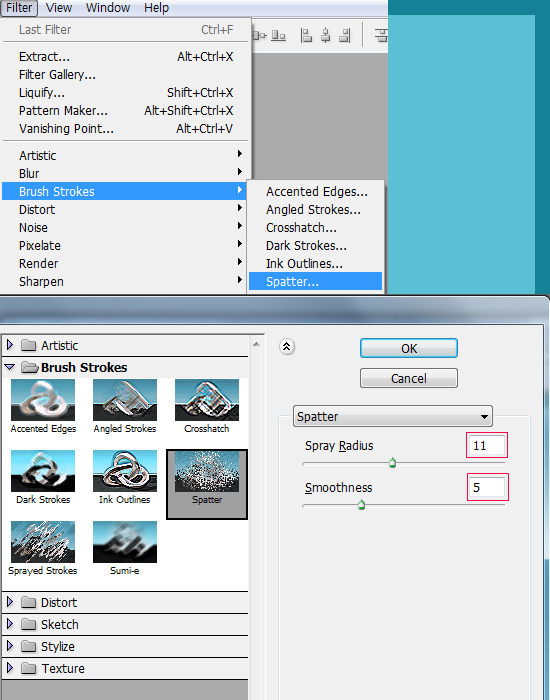This screenshot has width=550, height=700.
Task: Click Cancel in Filter Gallery
Action: coord(408,378)
